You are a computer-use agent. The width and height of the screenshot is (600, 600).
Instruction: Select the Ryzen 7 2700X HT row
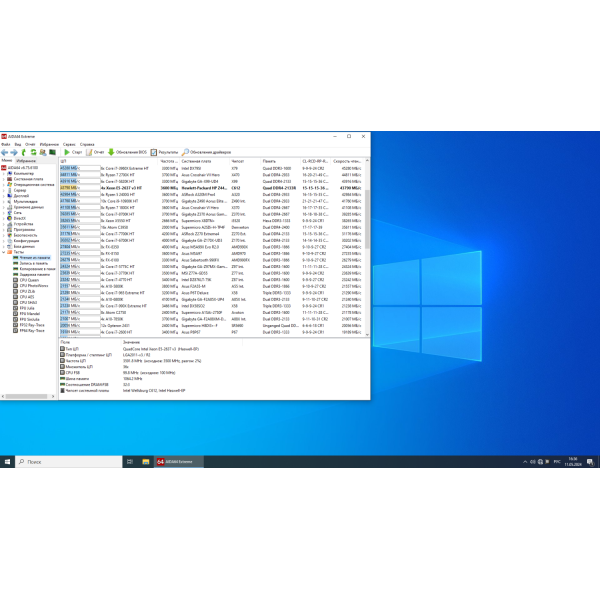pyautogui.click(x=212, y=175)
